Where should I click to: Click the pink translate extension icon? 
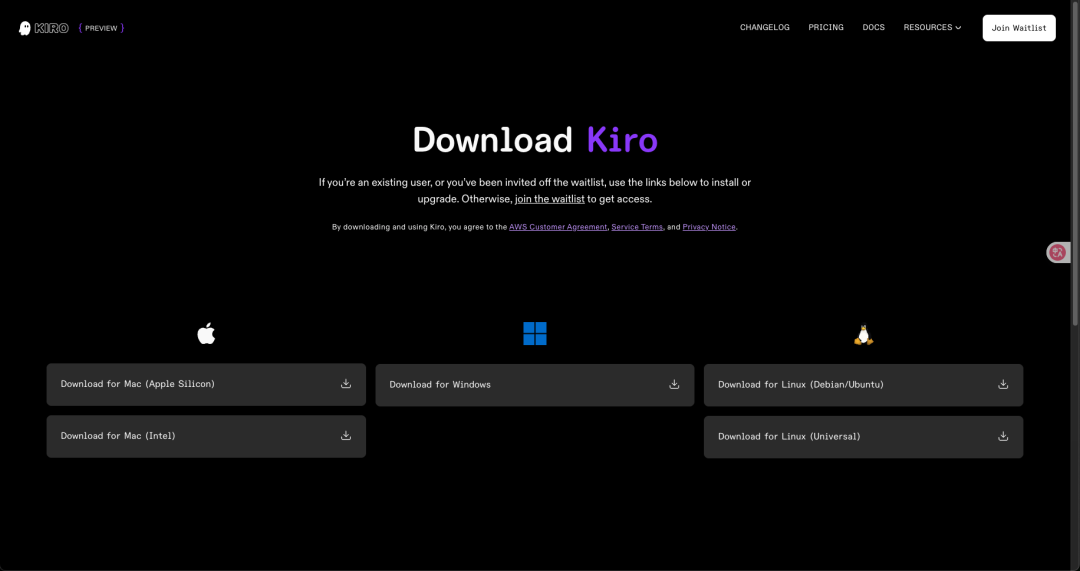pyautogui.click(x=1057, y=253)
